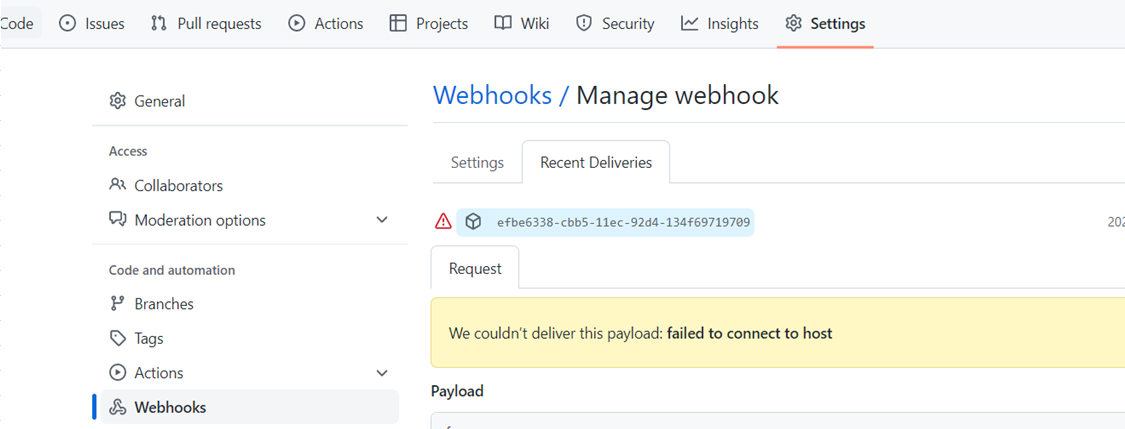Screen dimensions: 1125x429
Task: Open the Wiki tab
Action: (522, 24)
